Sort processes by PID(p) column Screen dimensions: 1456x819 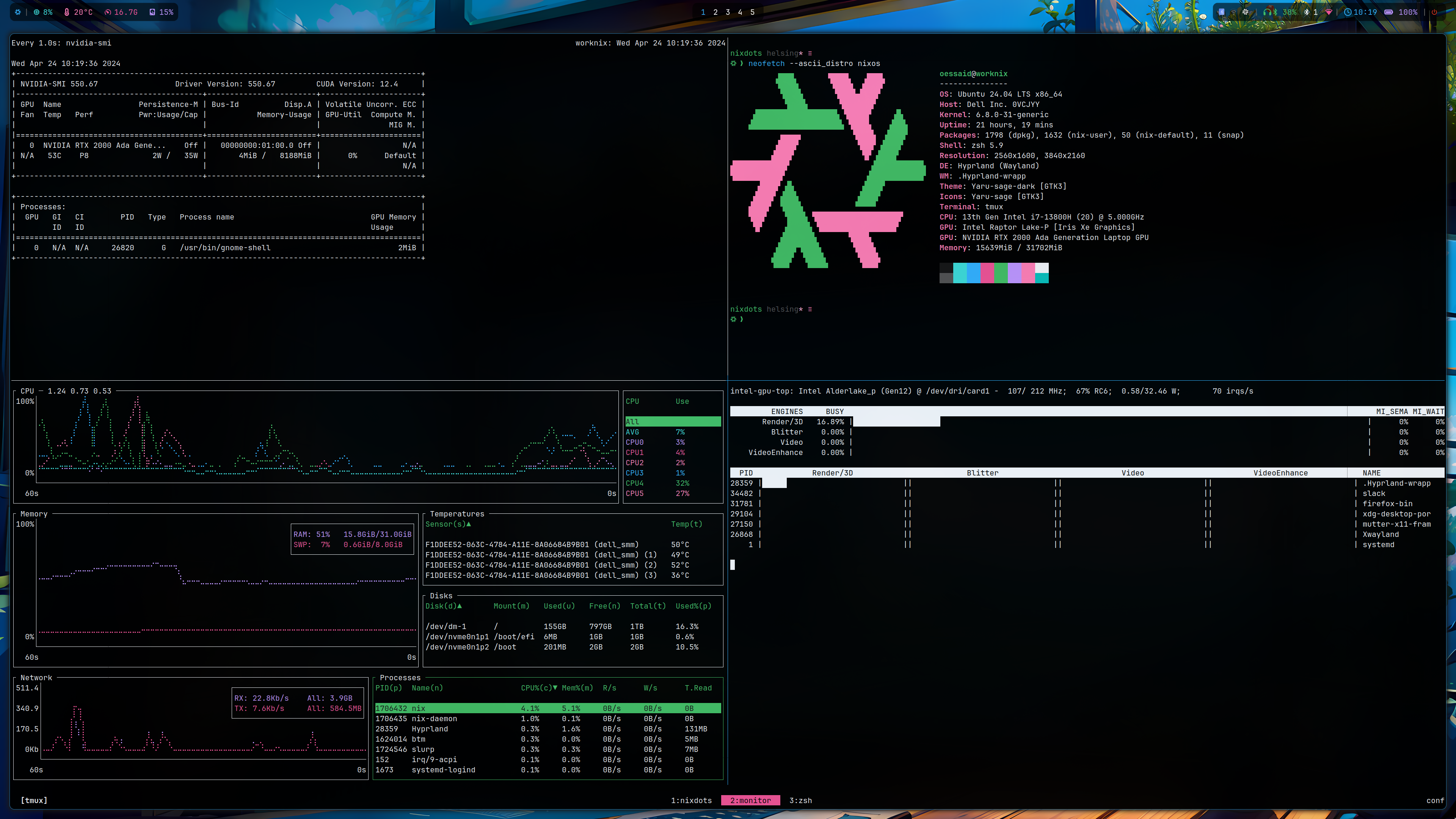[x=389, y=688]
